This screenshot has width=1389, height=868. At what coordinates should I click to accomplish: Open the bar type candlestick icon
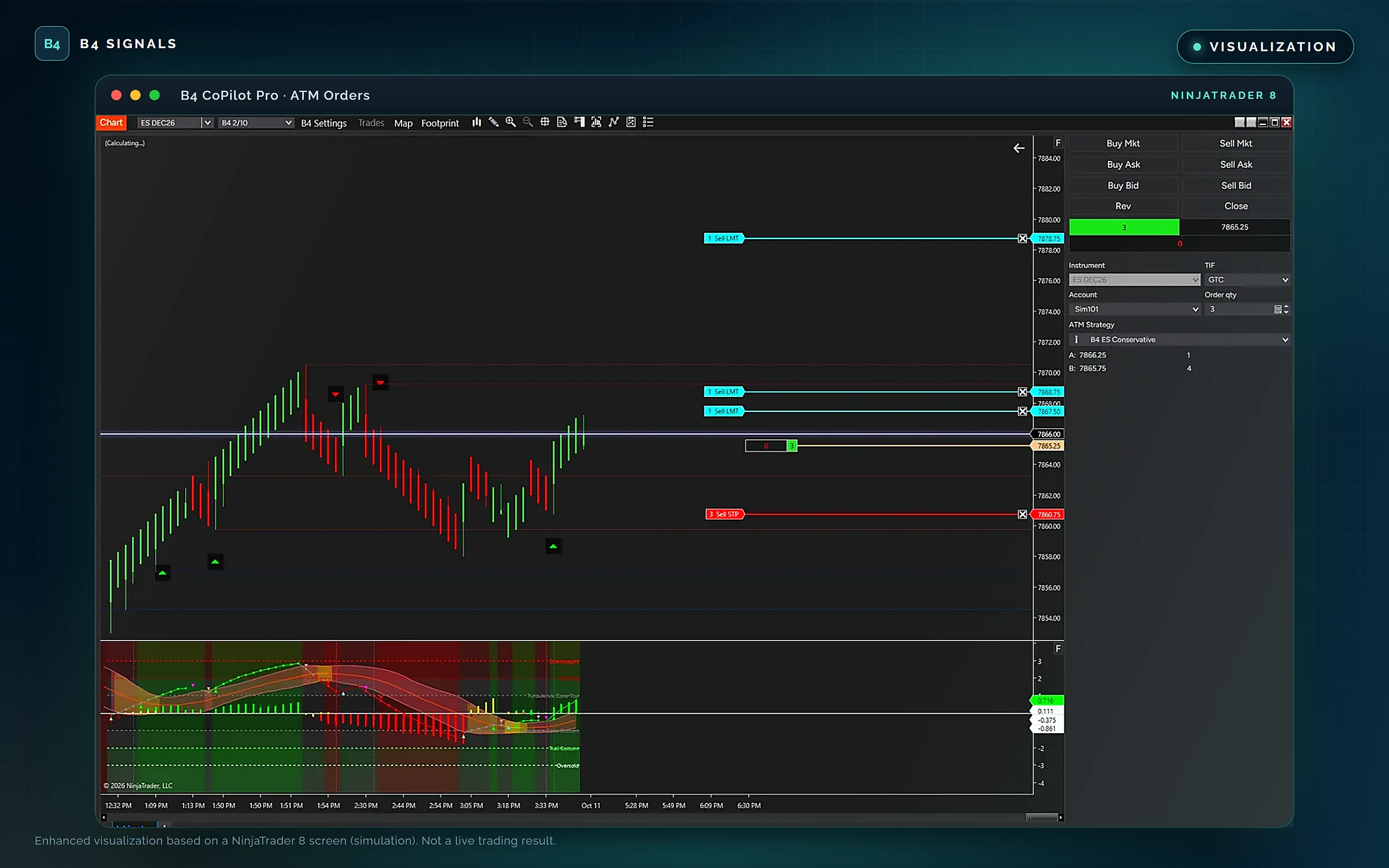pos(476,122)
